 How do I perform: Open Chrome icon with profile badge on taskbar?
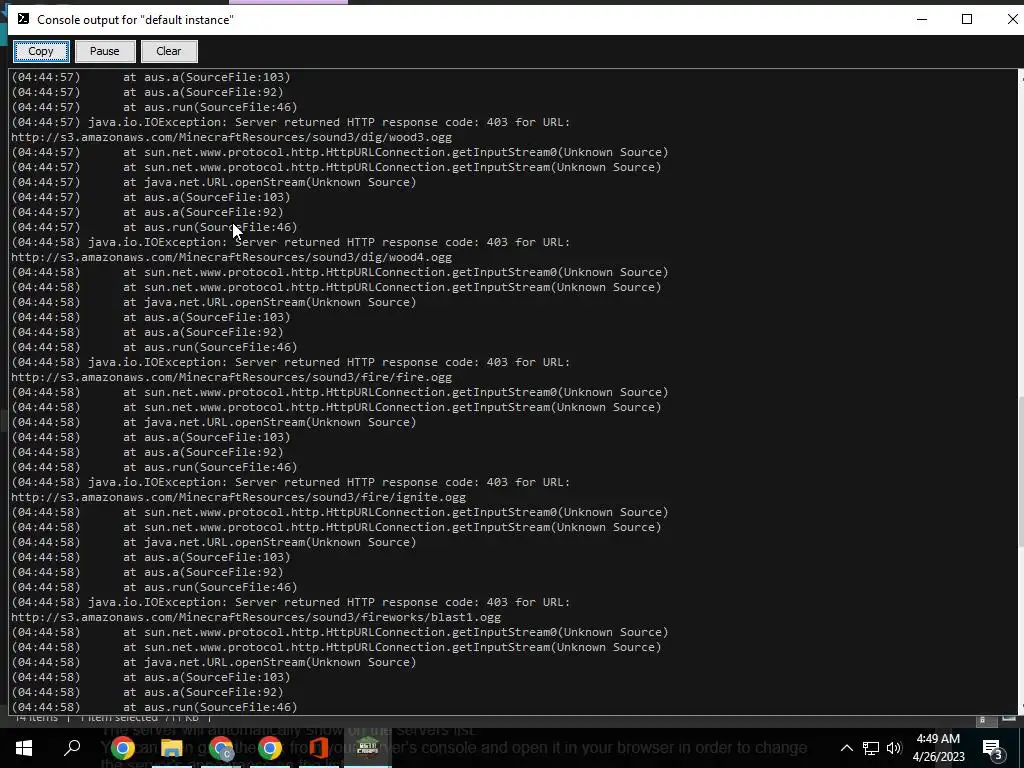221,748
